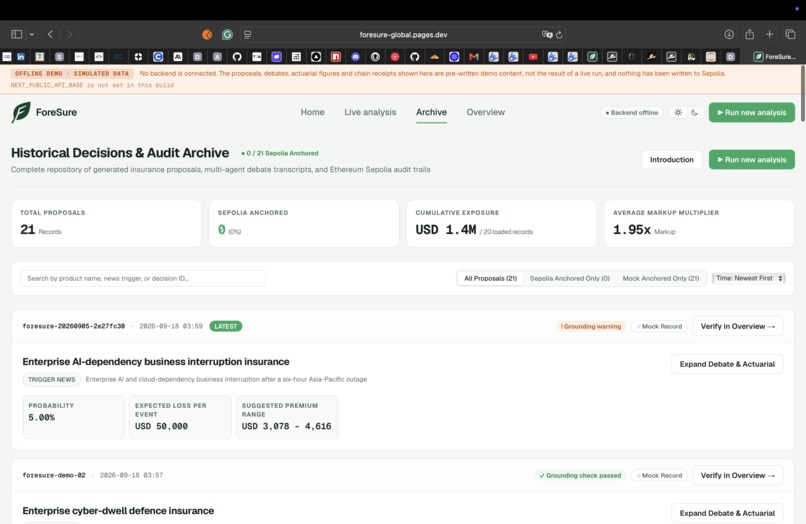806x524 pixels.
Task: Switch to the red N pinned tab
Action: pos(336,57)
